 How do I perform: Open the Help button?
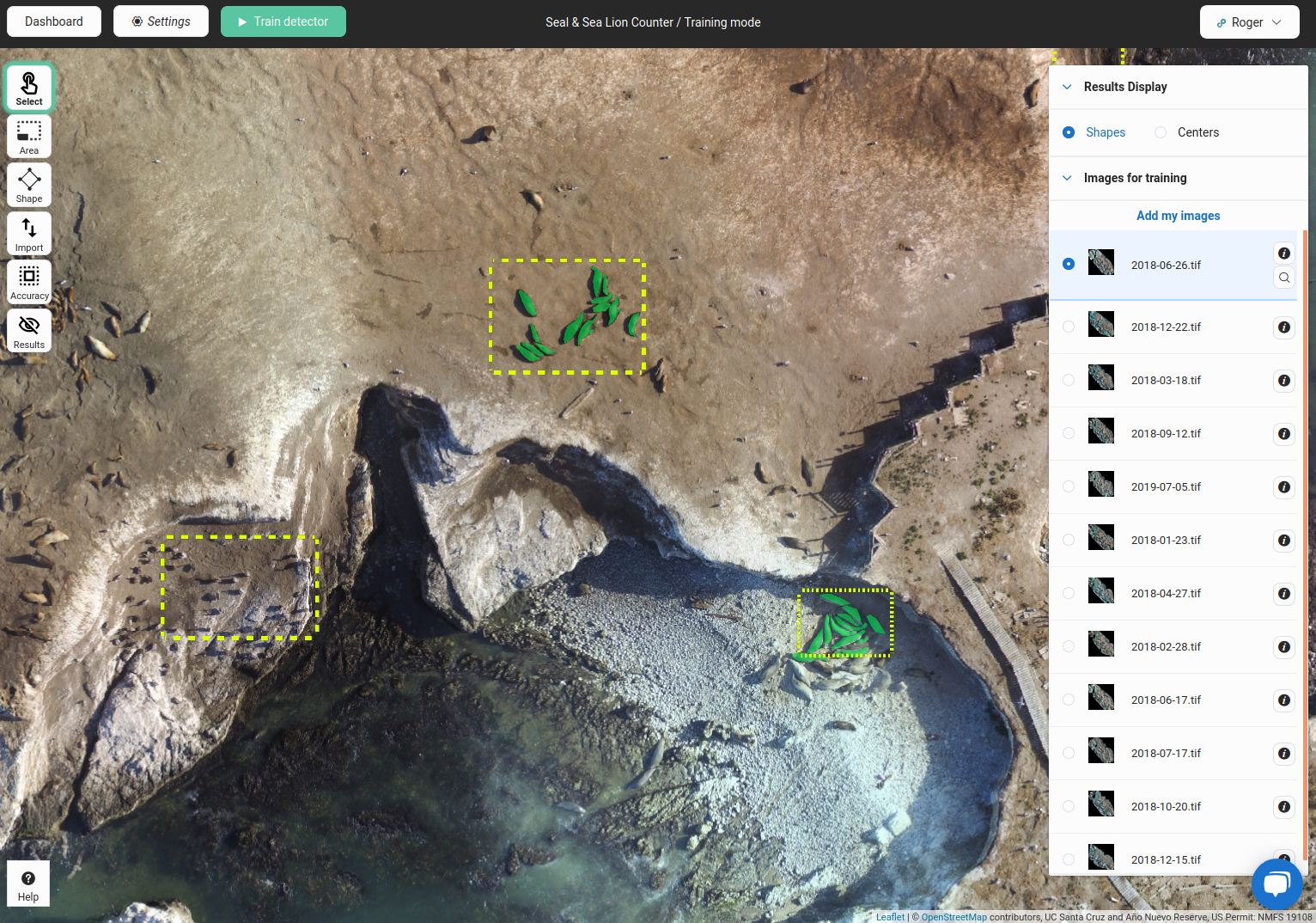click(28, 883)
